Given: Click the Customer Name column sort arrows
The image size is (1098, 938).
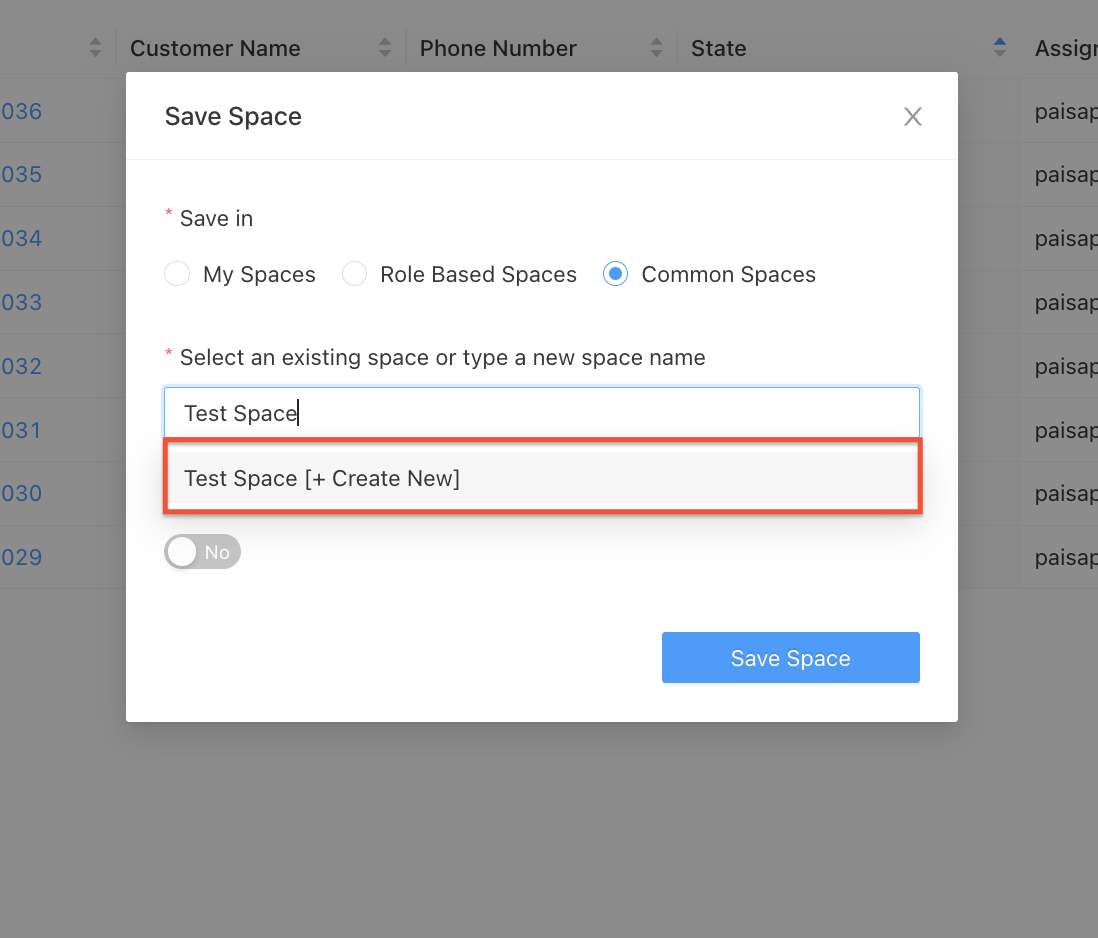Looking at the screenshot, I should (385, 47).
